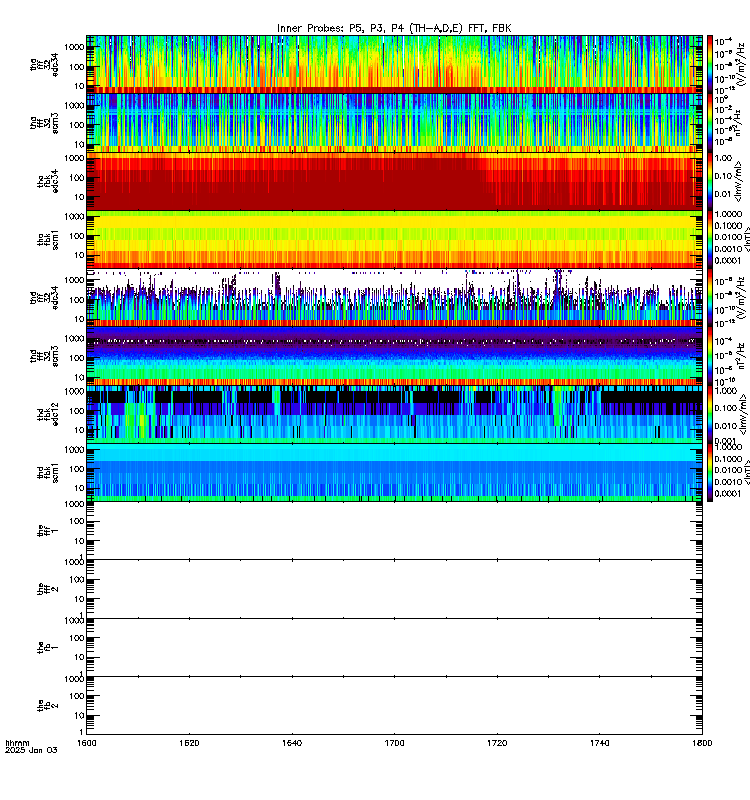
Task: Click the color bar beside thd fbk edc12
Action: (710, 414)
